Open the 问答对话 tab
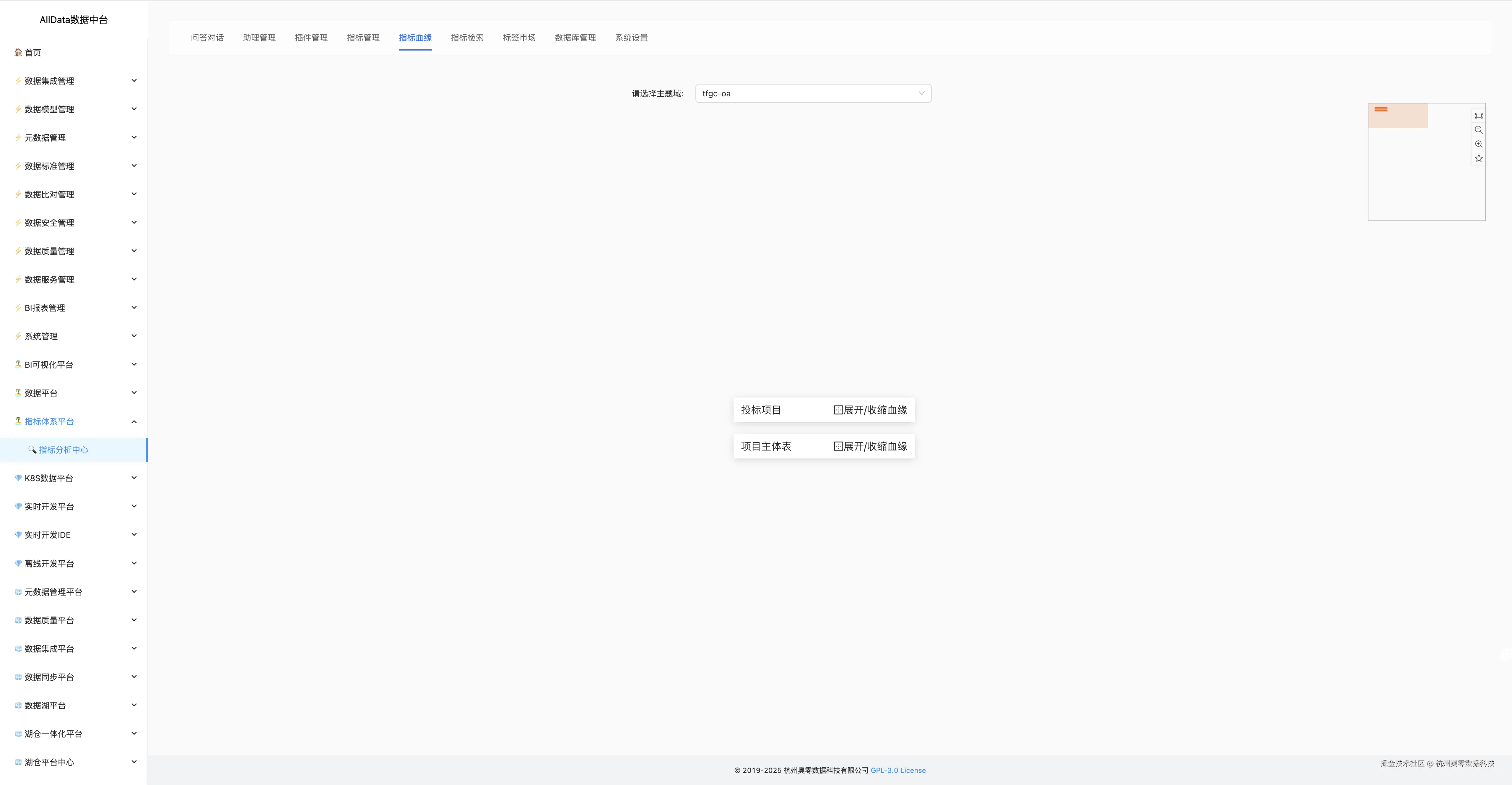Screen dimensions: 1512x785 pyautogui.click(x=207, y=38)
